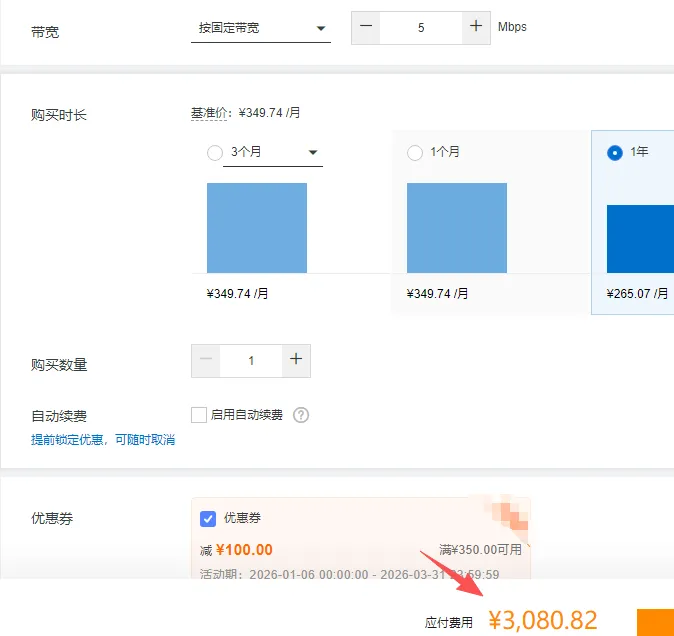Viewport: 674px width, 636px height.
Task: Click the ¥100.00 coupon discount amount
Action: click(x=244, y=550)
